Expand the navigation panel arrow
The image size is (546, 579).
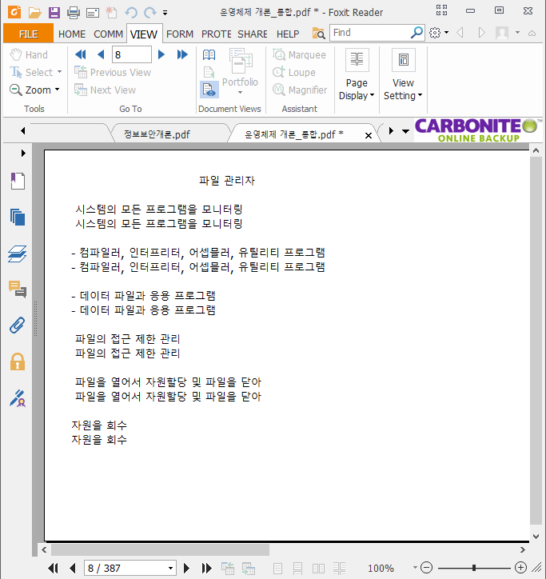pyautogui.click(x=23, y=153)
